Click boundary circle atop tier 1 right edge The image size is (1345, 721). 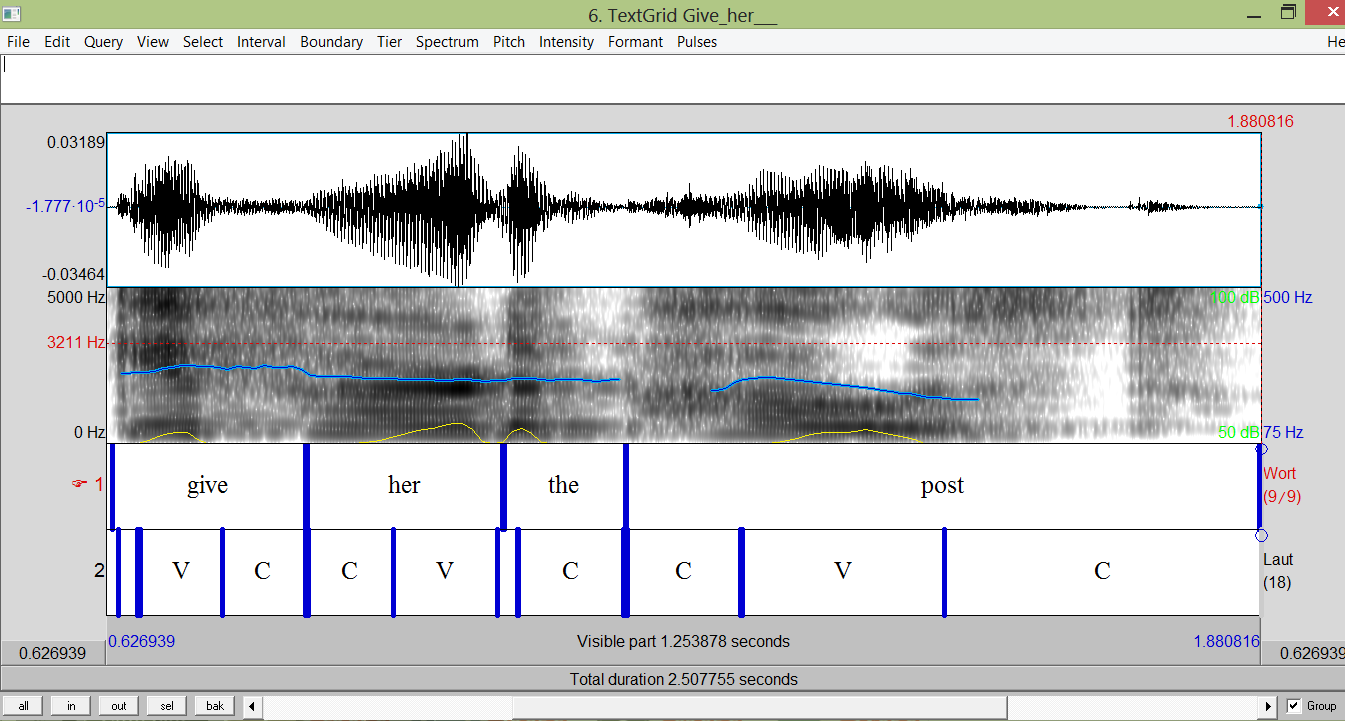click(x=1261, y=449)
